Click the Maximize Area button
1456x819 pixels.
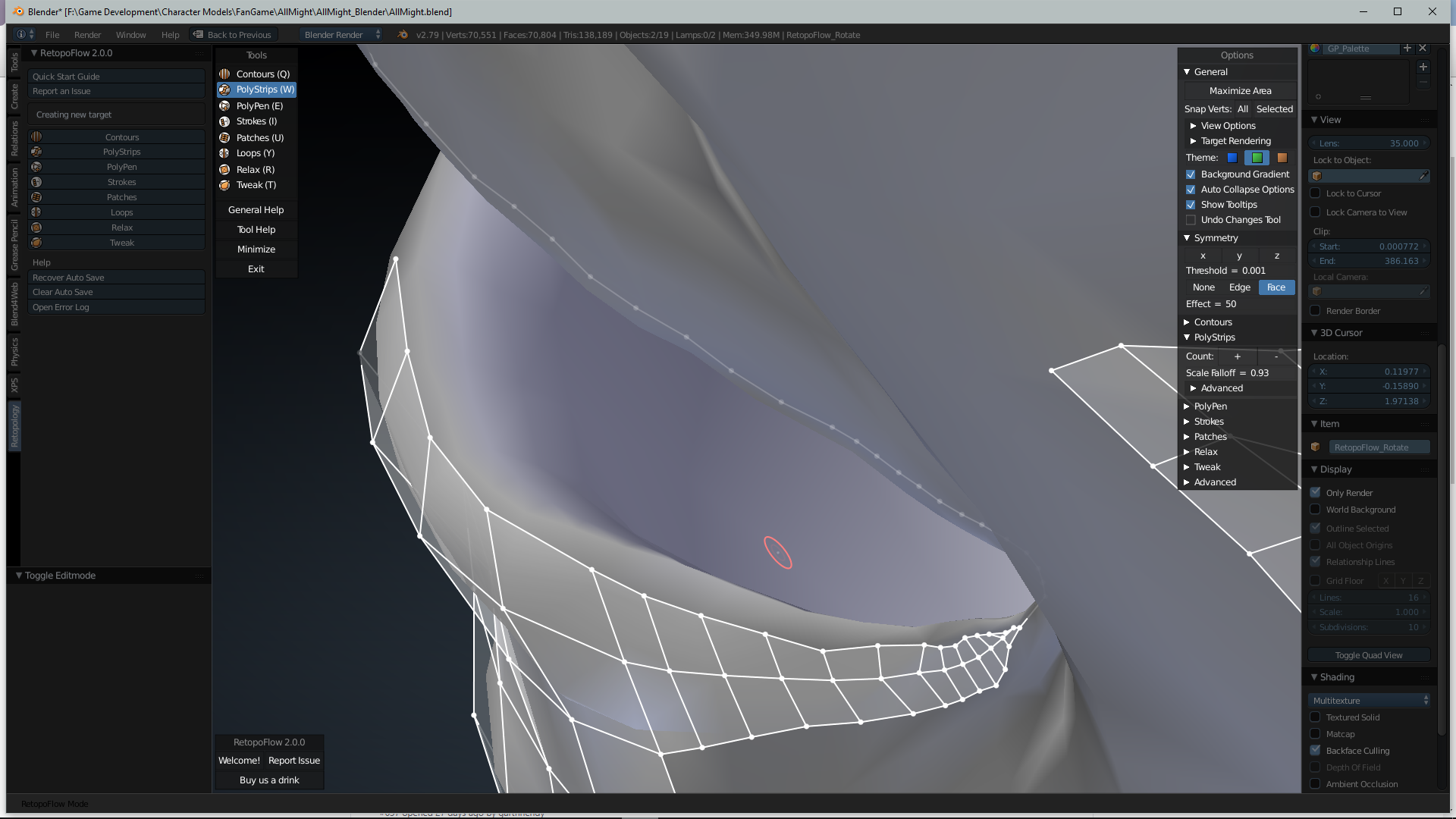pyautogui.click(x=1239, y=90)
